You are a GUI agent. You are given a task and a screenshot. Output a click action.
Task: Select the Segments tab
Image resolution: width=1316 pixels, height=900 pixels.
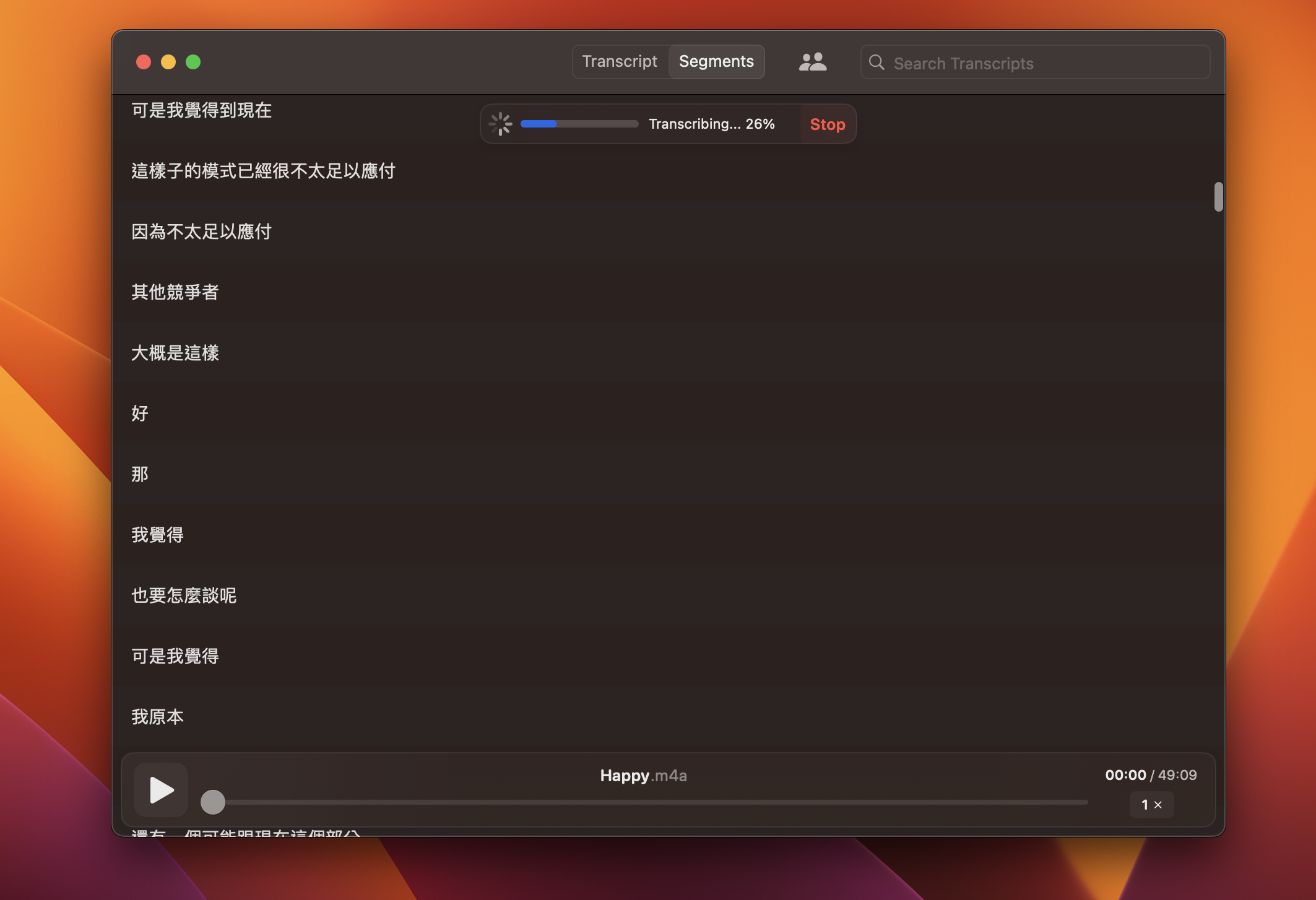[x=716, y=61]
